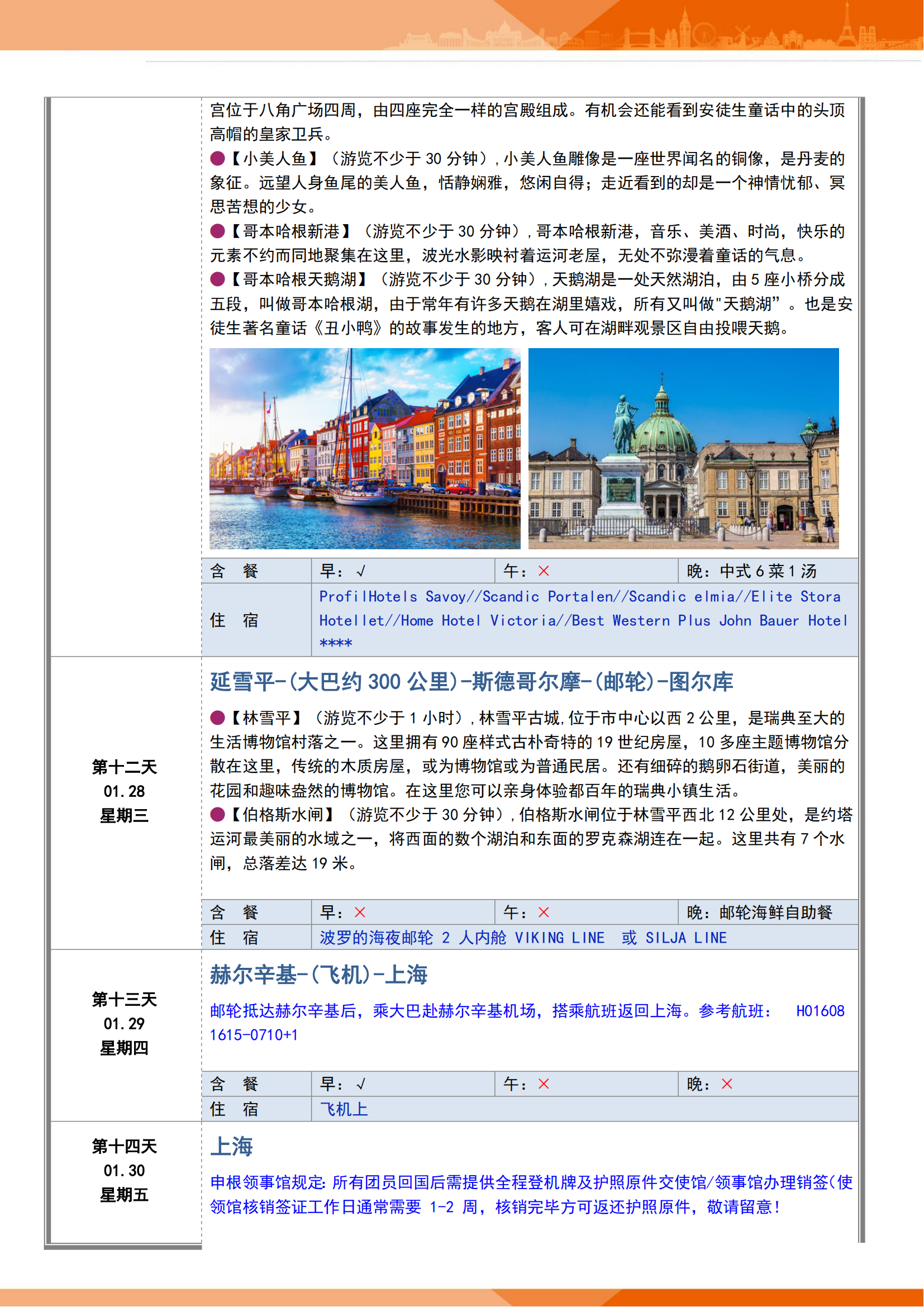Click the heading 延雪平-(大巴约300公里)-斯德哥尔摩

click(471, 681)
